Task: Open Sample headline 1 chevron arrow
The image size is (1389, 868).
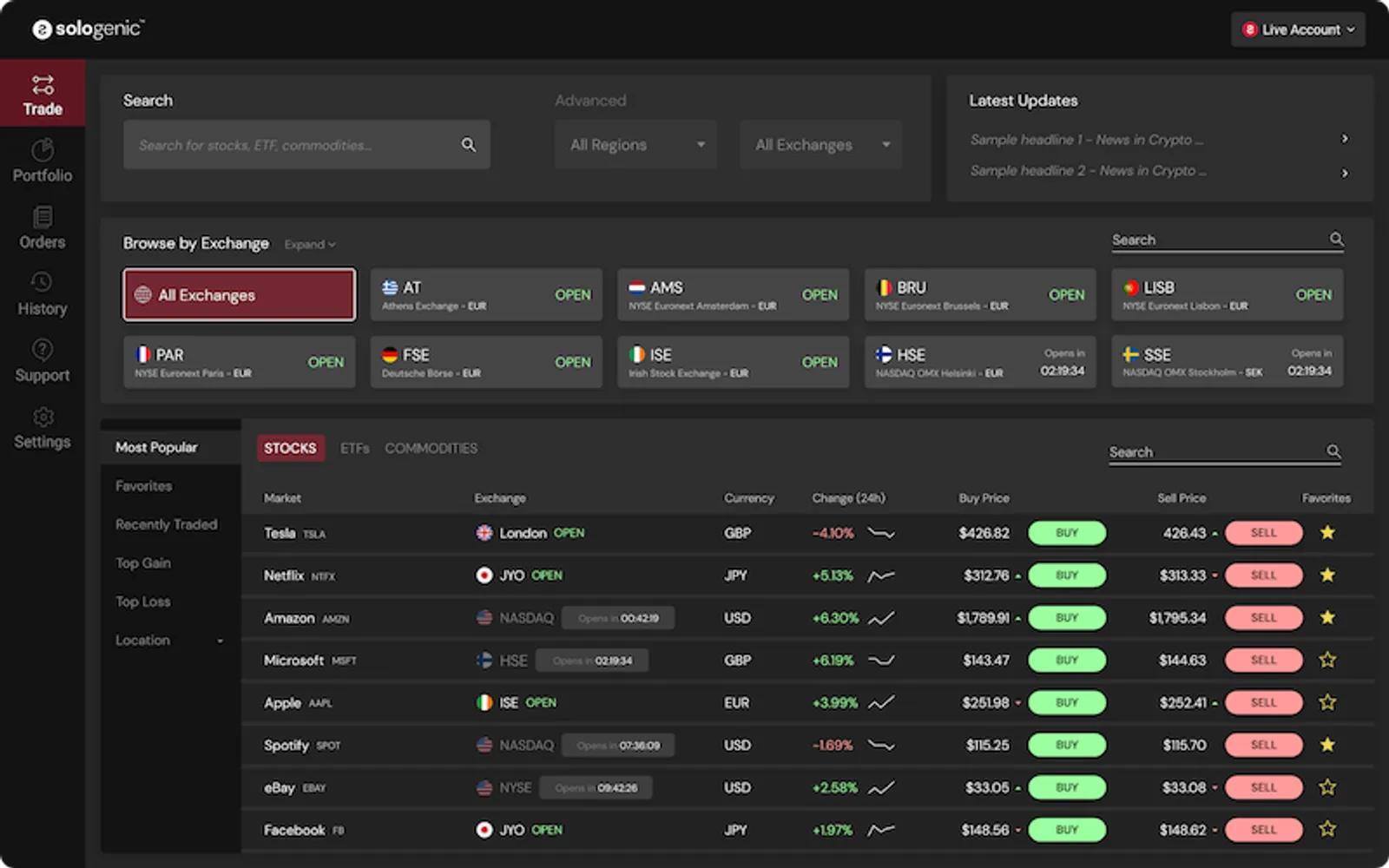Action: coord(1345,139)
